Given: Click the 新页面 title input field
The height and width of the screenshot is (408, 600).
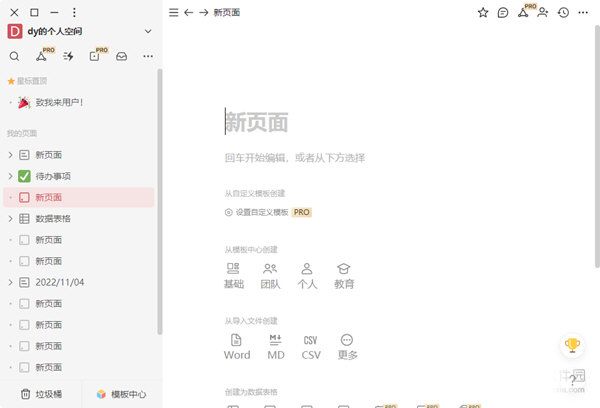Looking at the screenshot, I should click(x=256, y=122).
